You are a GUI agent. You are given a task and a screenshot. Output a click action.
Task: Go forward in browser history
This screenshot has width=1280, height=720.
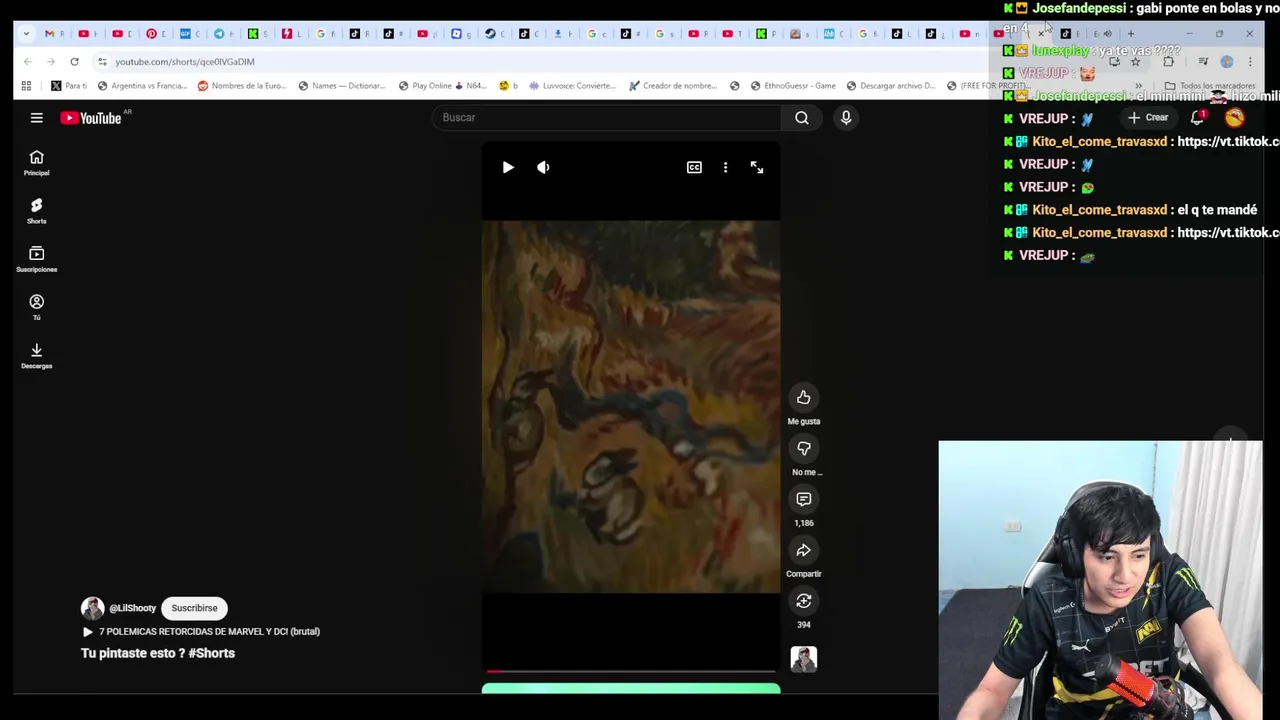pyautogui.click(x=50, y=62)
